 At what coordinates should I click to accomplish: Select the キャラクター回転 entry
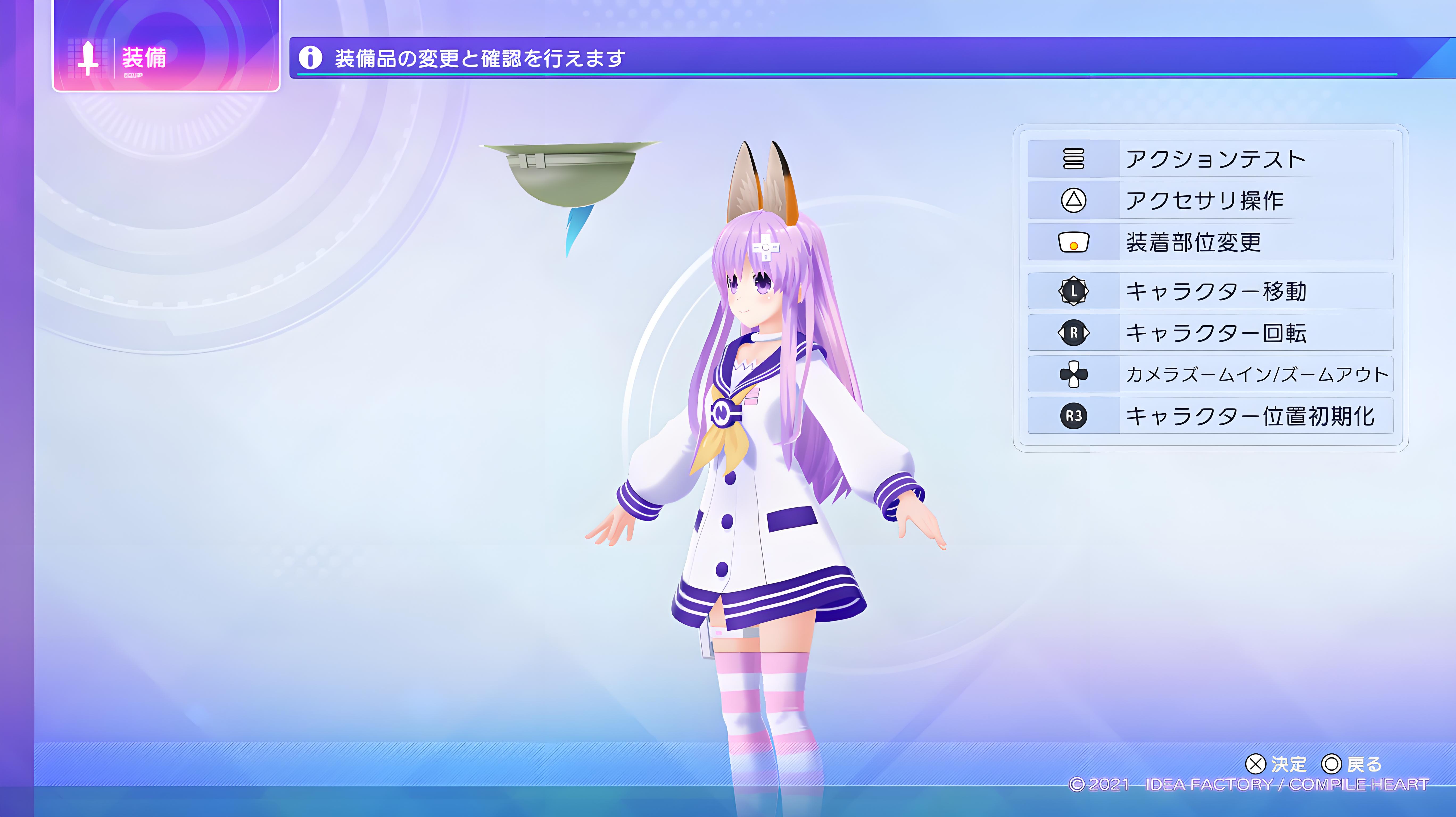coord(1210,333)
